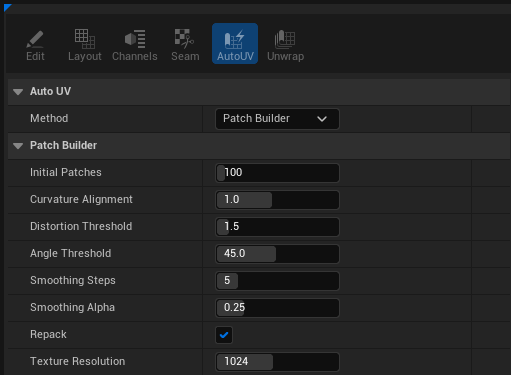Viewport: 511px width, 375px height.
Task: Click the Smoothing Steps field
Action: coord(277,281)
